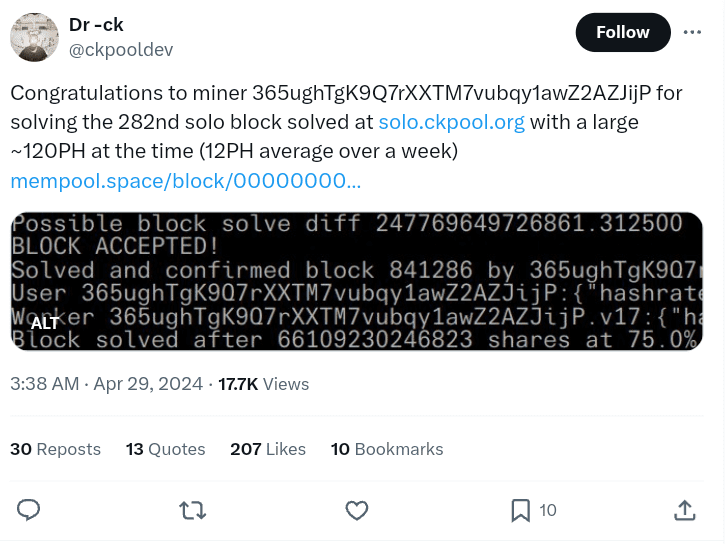Open the mempool.space block link
The width and height of the screenshot is (728, 544).
185,180
